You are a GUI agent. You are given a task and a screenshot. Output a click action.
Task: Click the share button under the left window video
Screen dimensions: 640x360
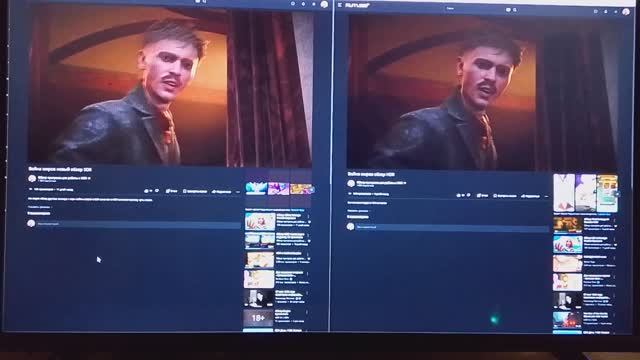point(222,191)
